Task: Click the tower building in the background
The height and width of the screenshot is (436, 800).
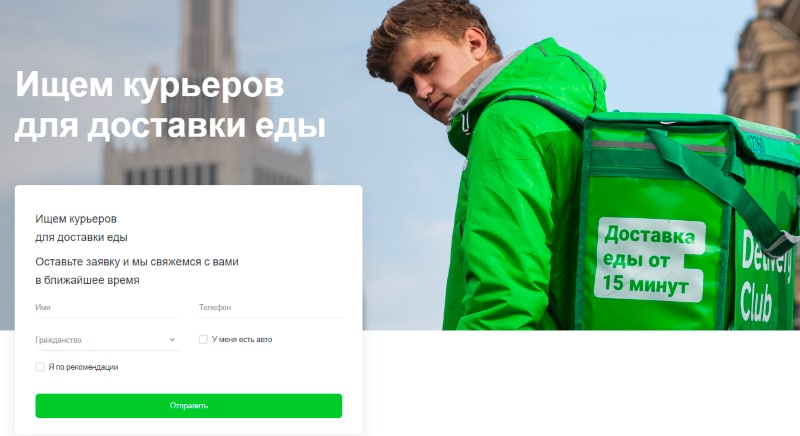Action: coord(207,97)
